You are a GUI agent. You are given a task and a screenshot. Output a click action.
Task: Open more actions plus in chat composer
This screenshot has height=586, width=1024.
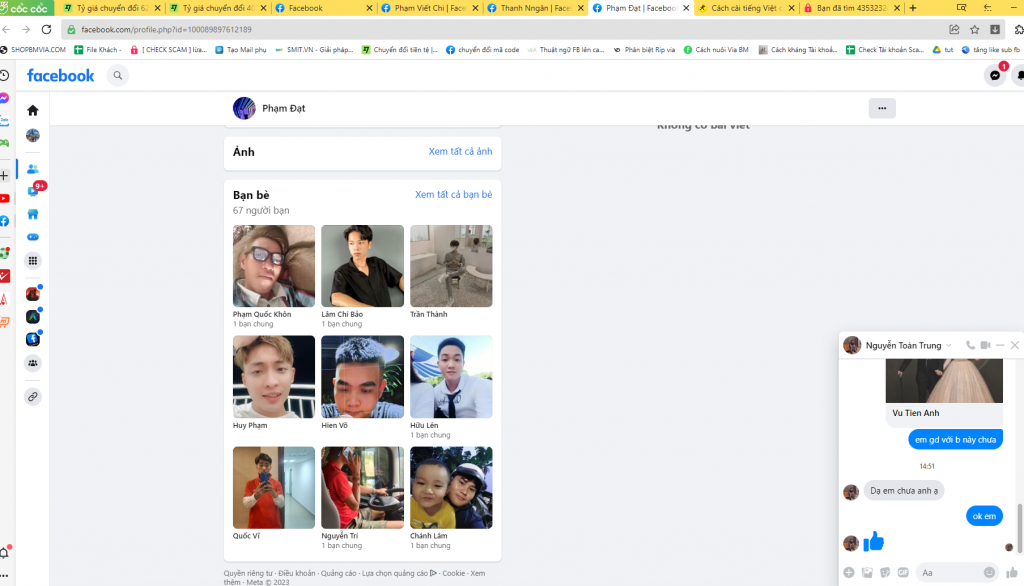click(x=849, y=572)
